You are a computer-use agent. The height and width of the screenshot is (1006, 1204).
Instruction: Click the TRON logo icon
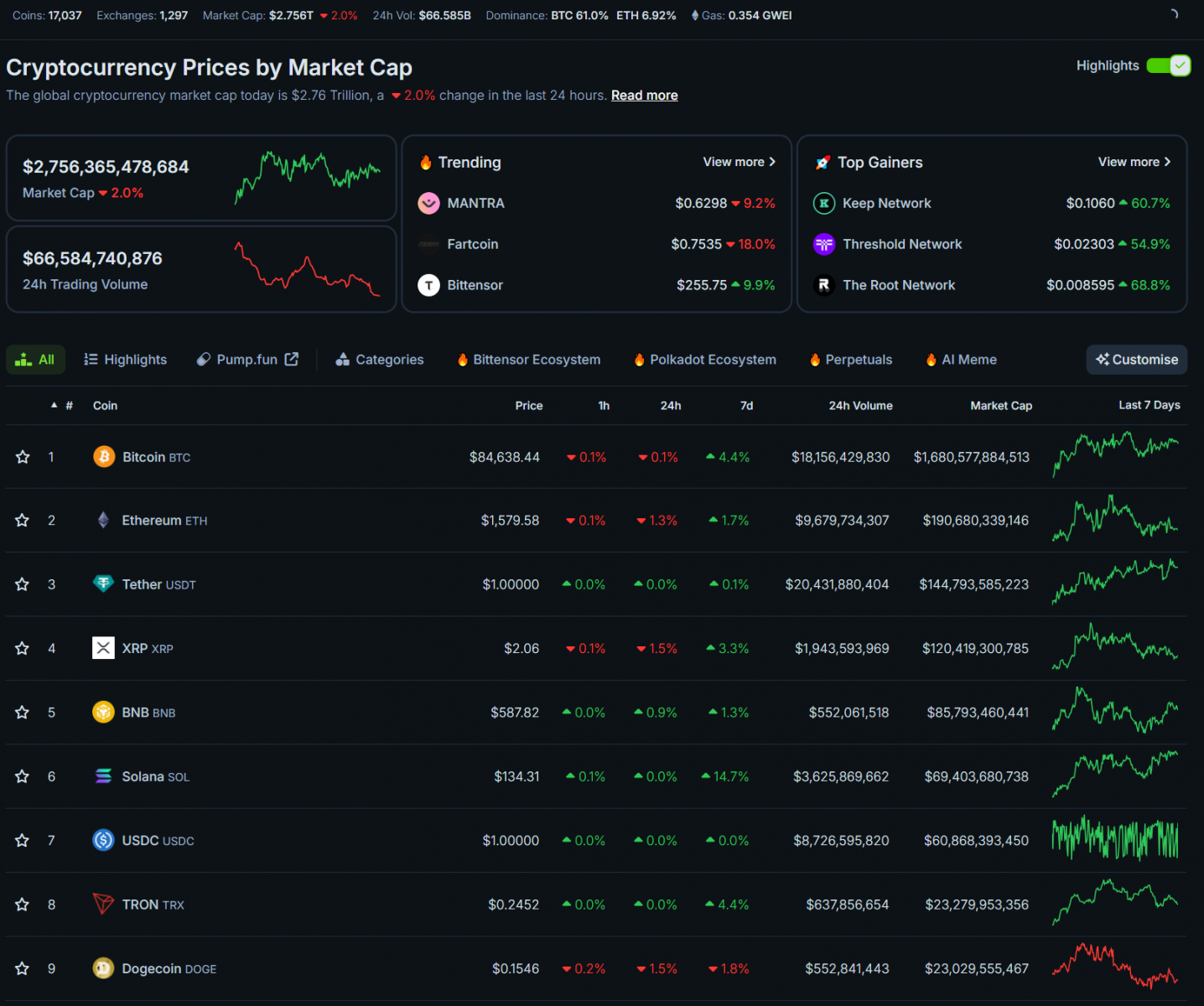pos(103,905)
